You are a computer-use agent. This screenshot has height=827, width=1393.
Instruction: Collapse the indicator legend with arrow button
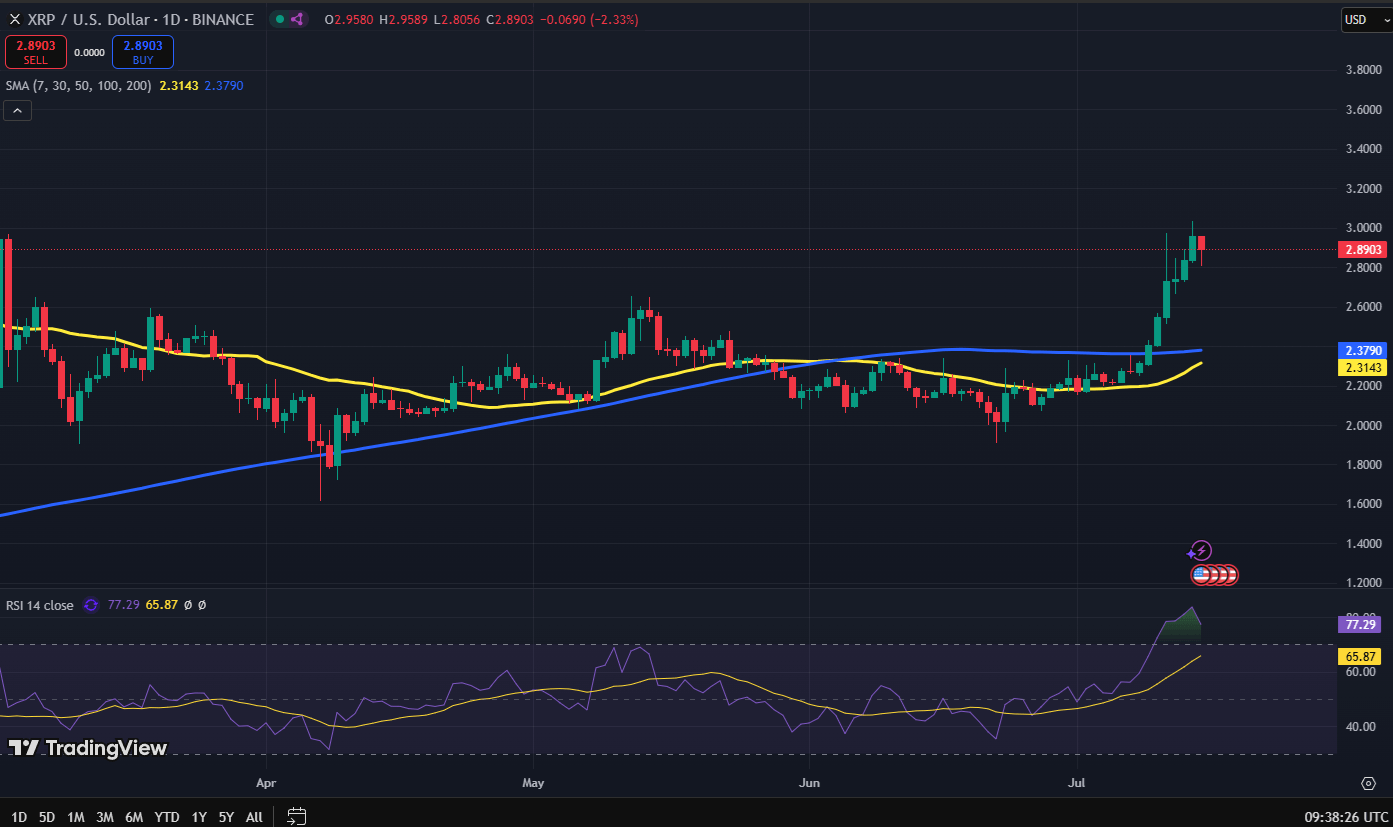pyautogui.click(x=18, y=111)
